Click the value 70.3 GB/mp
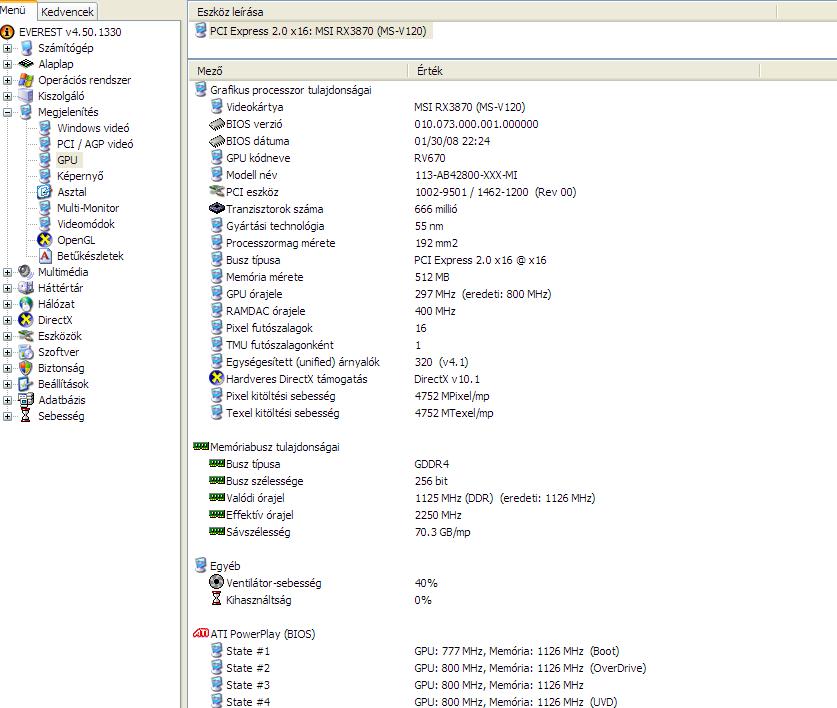Image resolution: width=837 pixels, height=708 pixels. tap(443, 532)
